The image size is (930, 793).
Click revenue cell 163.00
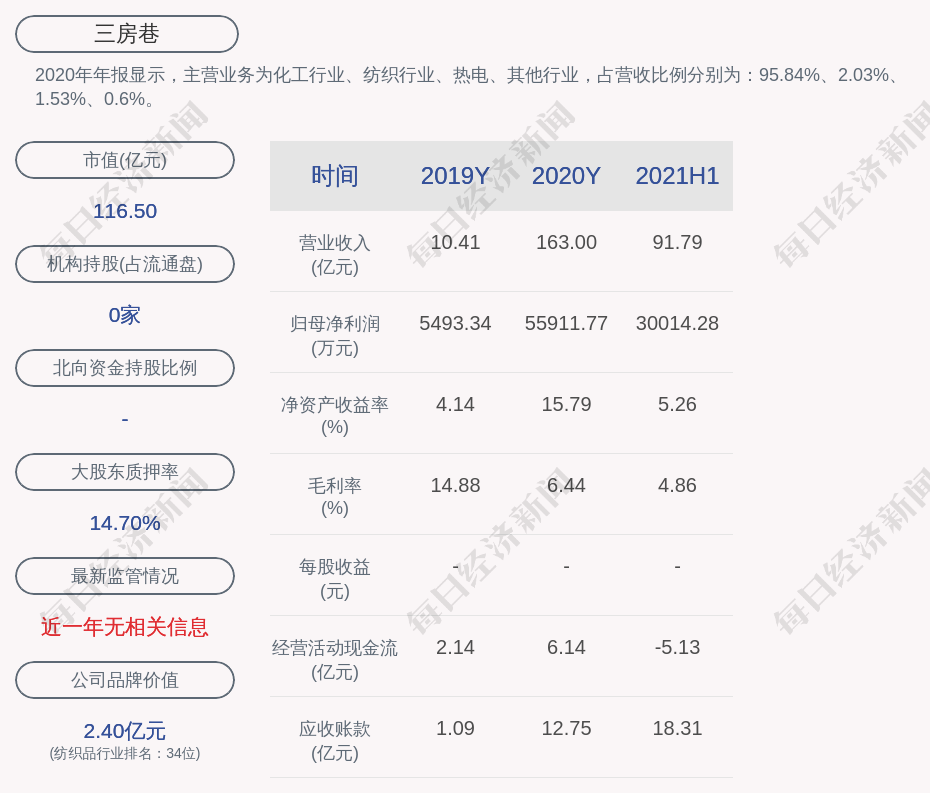click(566, 242)
